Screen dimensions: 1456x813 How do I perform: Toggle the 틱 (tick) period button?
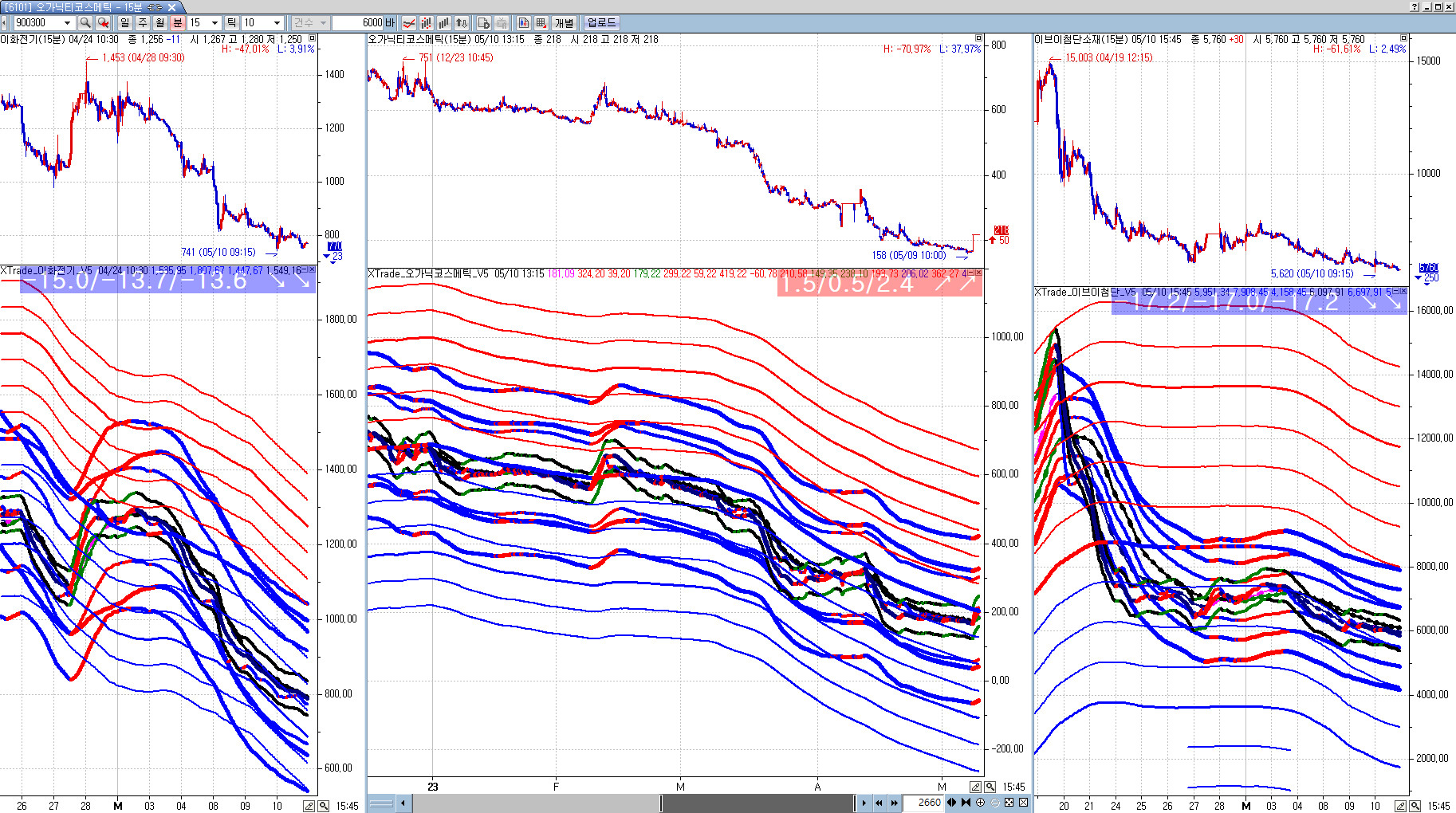click(231, 23)
